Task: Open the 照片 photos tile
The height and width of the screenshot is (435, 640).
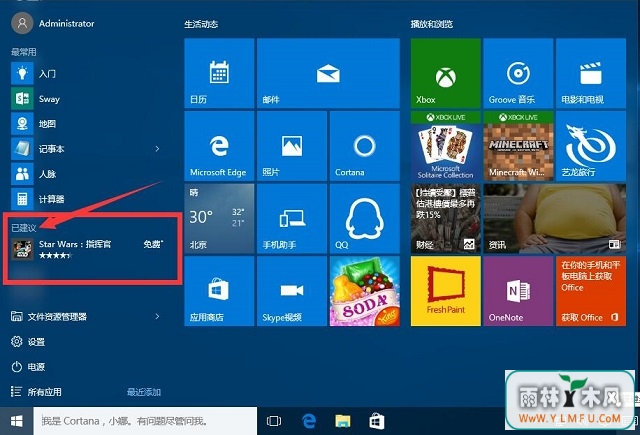Action: [292, 146]
